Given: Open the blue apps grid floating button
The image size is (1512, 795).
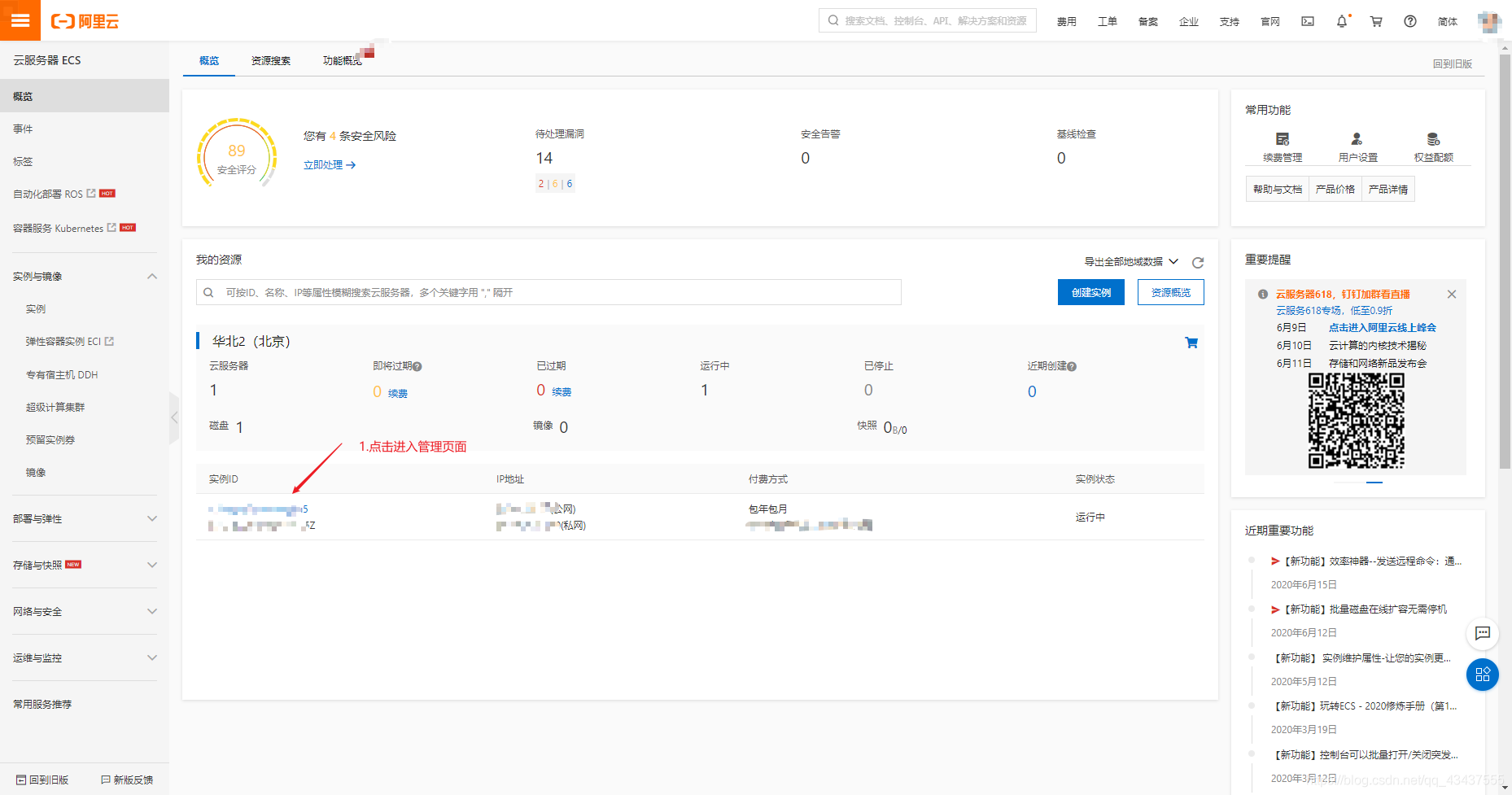Looking at the screenshot, I should tap(1483, 675).
